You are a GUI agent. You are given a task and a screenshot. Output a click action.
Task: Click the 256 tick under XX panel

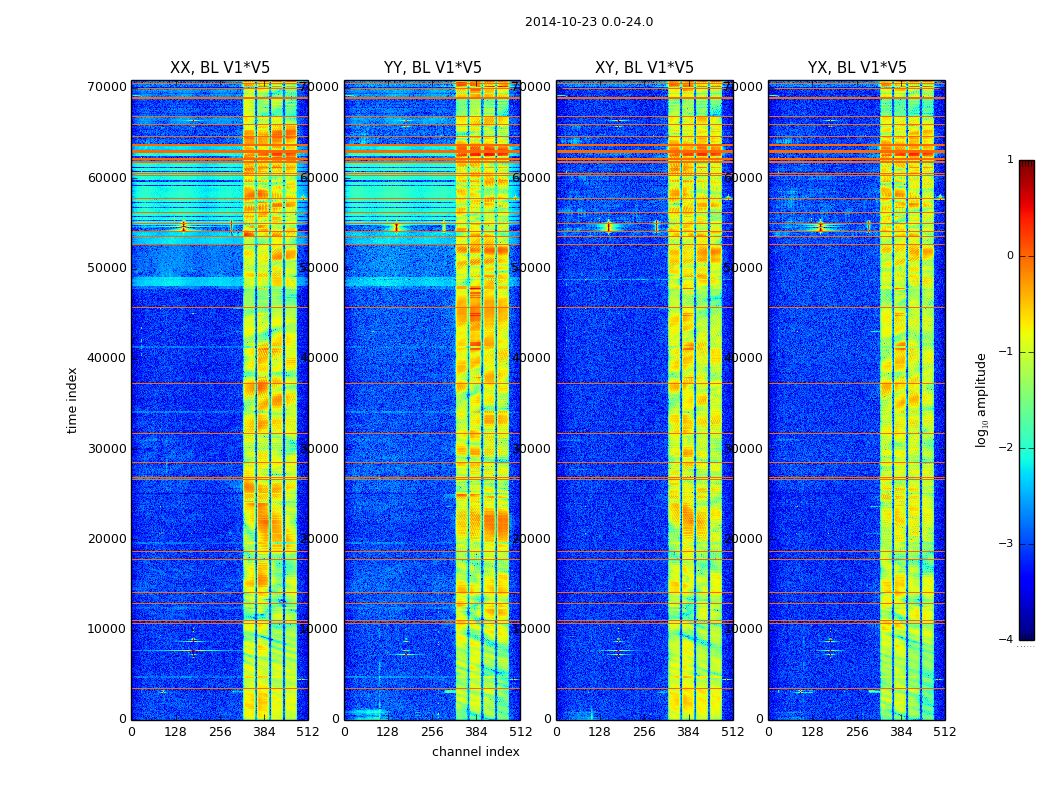(x=220, y=732)
